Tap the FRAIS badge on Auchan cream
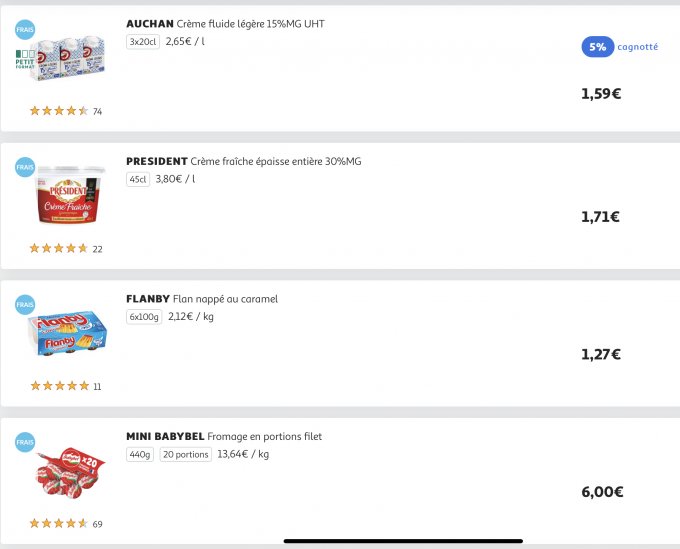Viewport: 680px width, 549px height. pos(25,29)
